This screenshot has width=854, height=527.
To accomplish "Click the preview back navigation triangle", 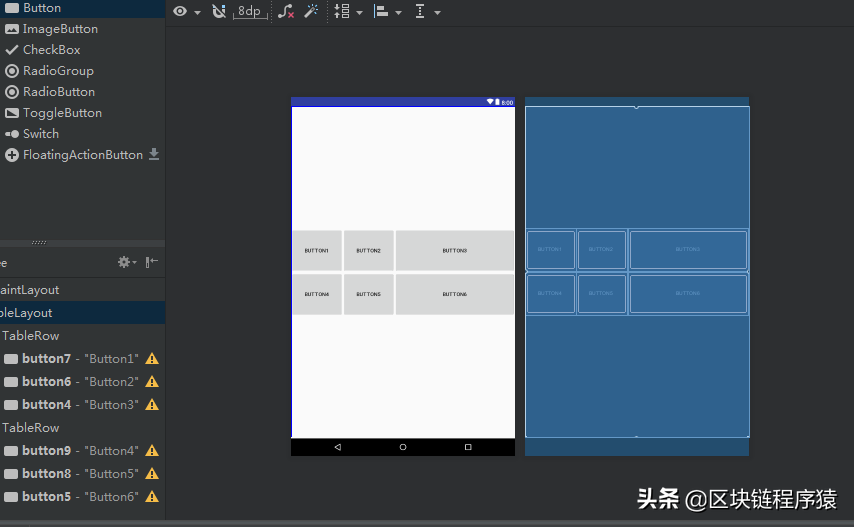I will pyautogui.click(x=338, y=447).
